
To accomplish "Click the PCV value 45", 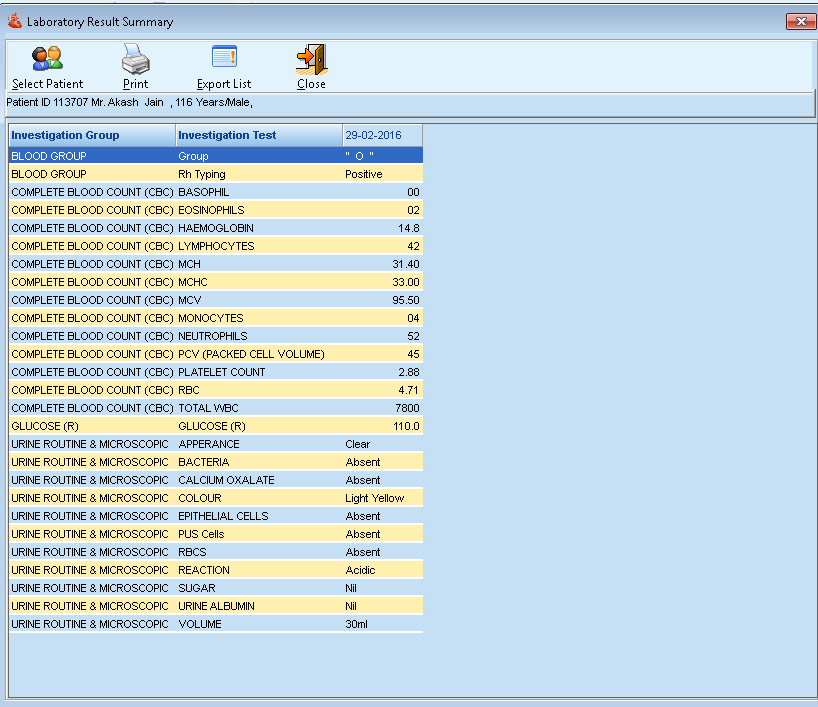I will 413,354.
